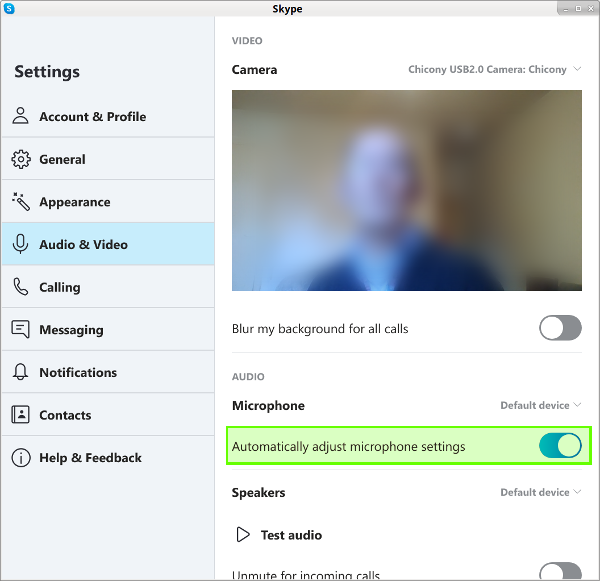
Task: Minimize the Skype window
Action: click(566, 8)
